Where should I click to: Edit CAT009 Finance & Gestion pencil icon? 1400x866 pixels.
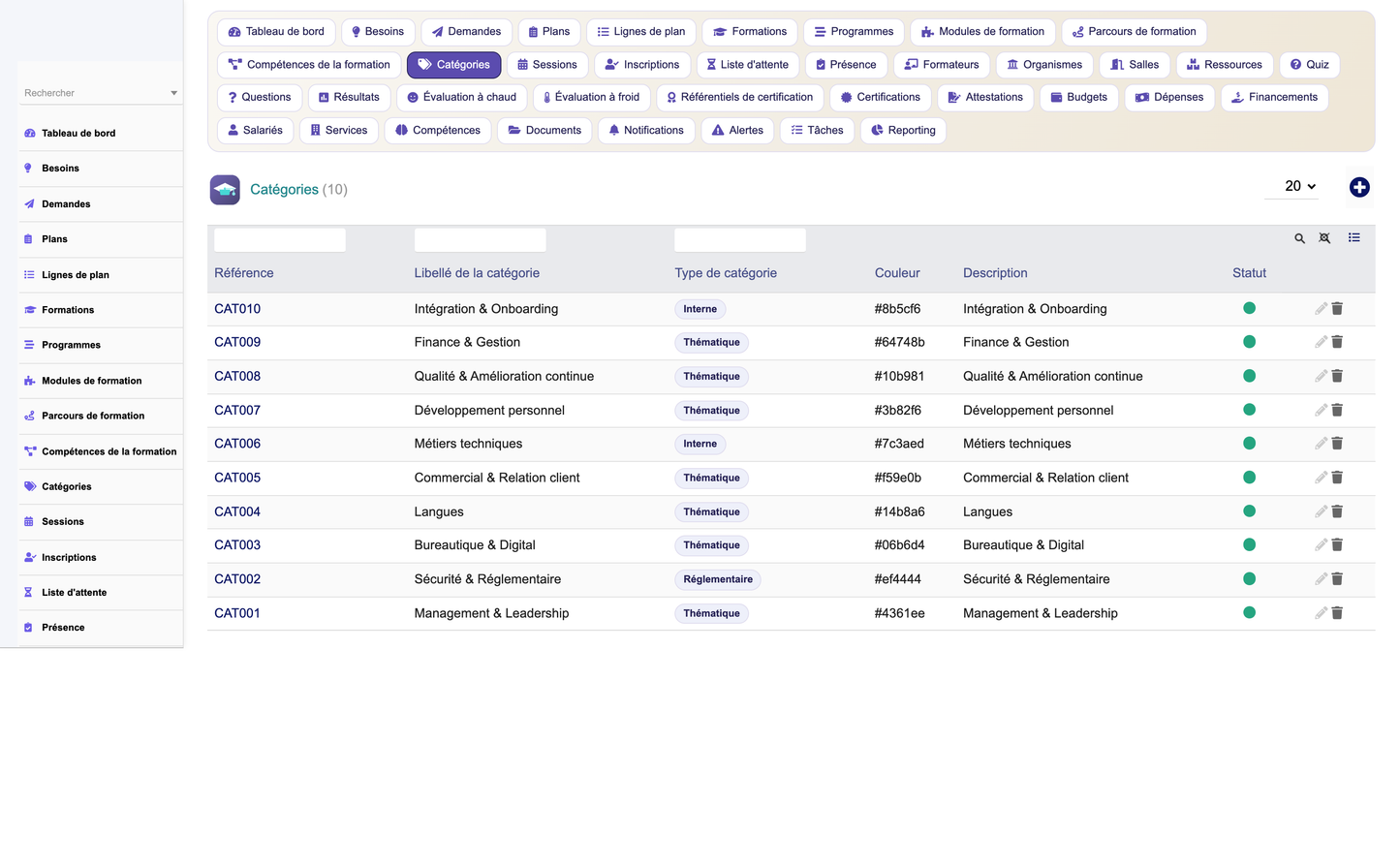tap(1321, 342)
